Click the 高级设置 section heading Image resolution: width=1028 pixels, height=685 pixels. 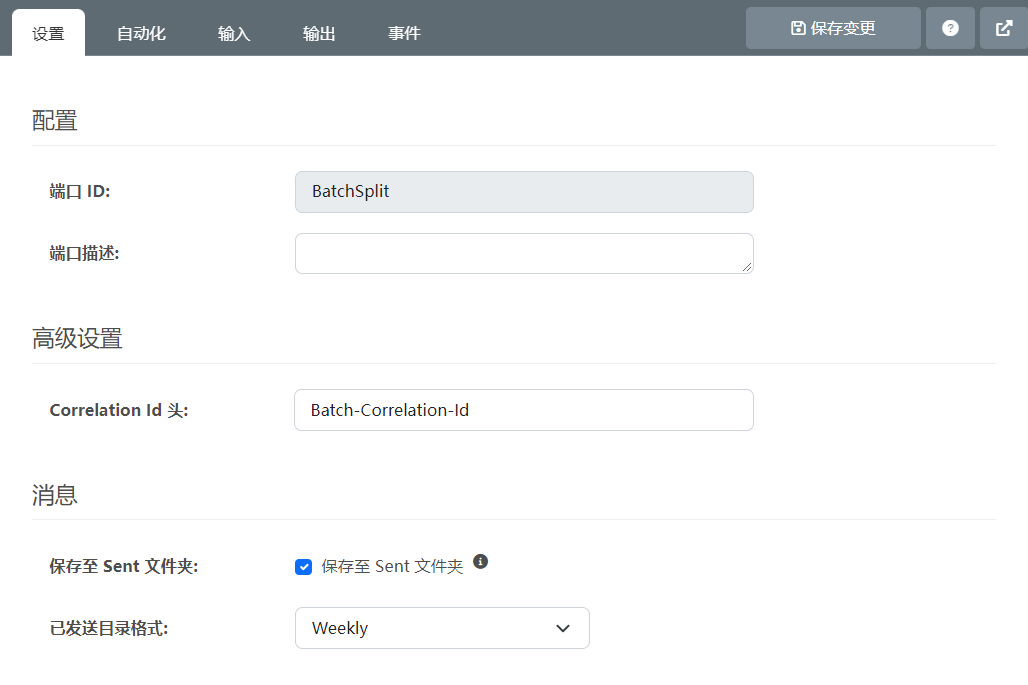(x=77, y=339)
